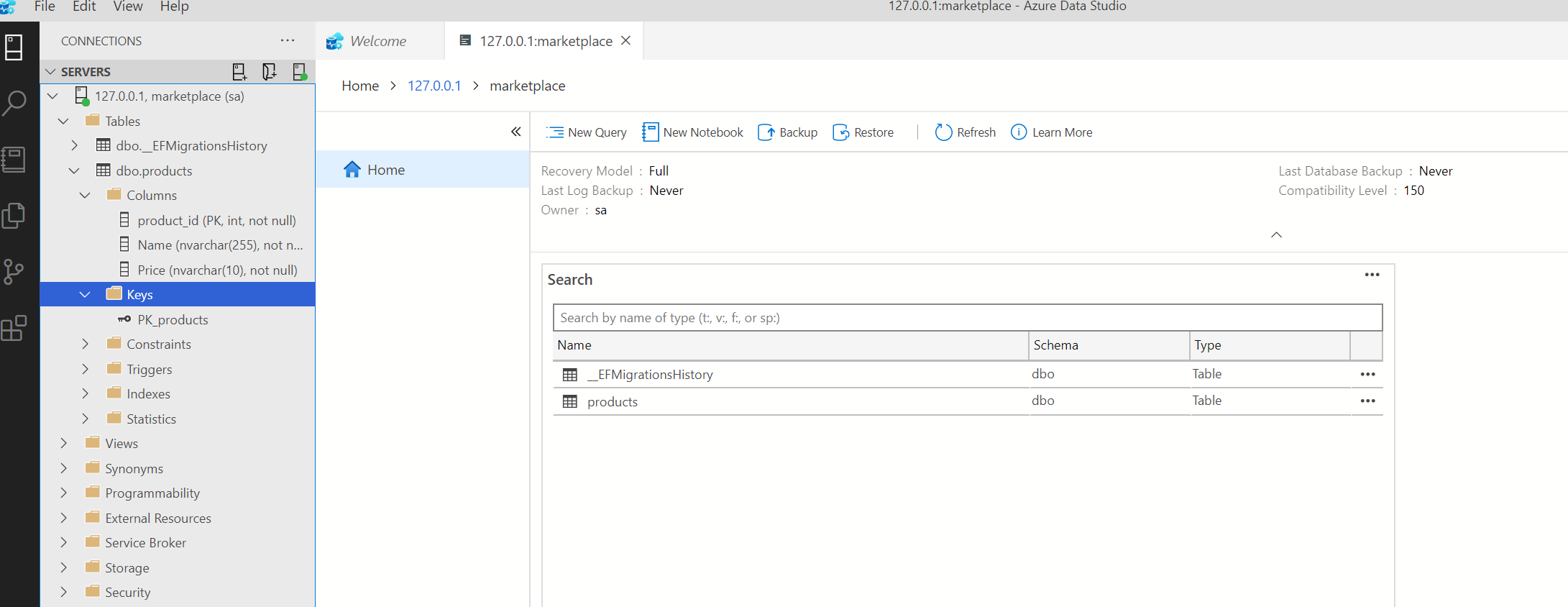Viewport: 1568px width, 607px height.
Task: Collapse the dashboard navigation with double-chevron icon
Action: [515, 132]
